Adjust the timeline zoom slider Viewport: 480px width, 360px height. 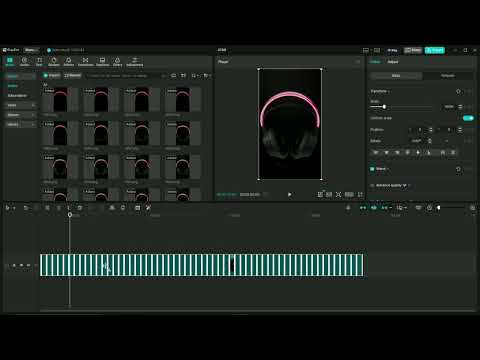coord(438,208)
